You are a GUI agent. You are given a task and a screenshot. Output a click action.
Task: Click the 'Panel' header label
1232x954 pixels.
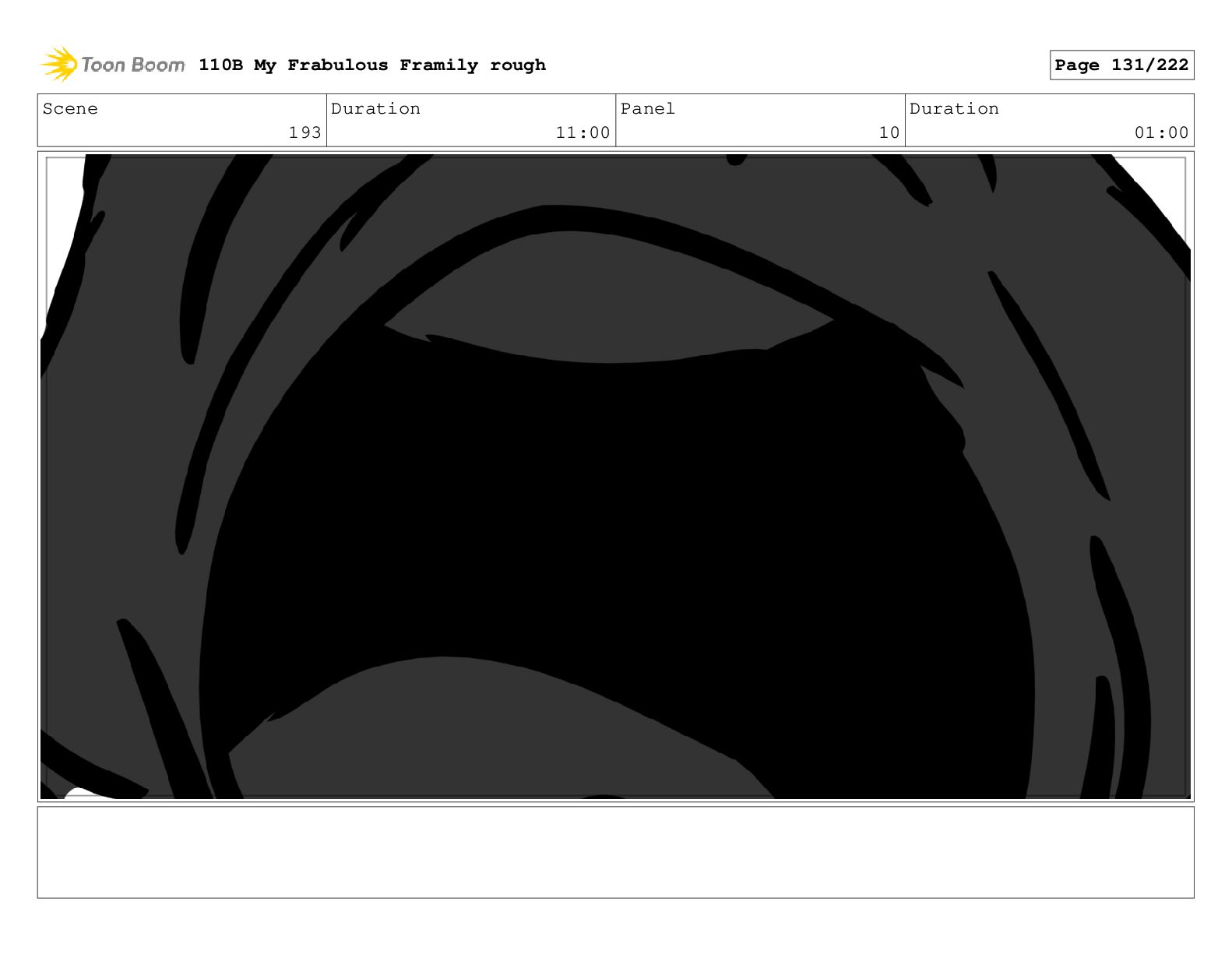coord(648,109)
